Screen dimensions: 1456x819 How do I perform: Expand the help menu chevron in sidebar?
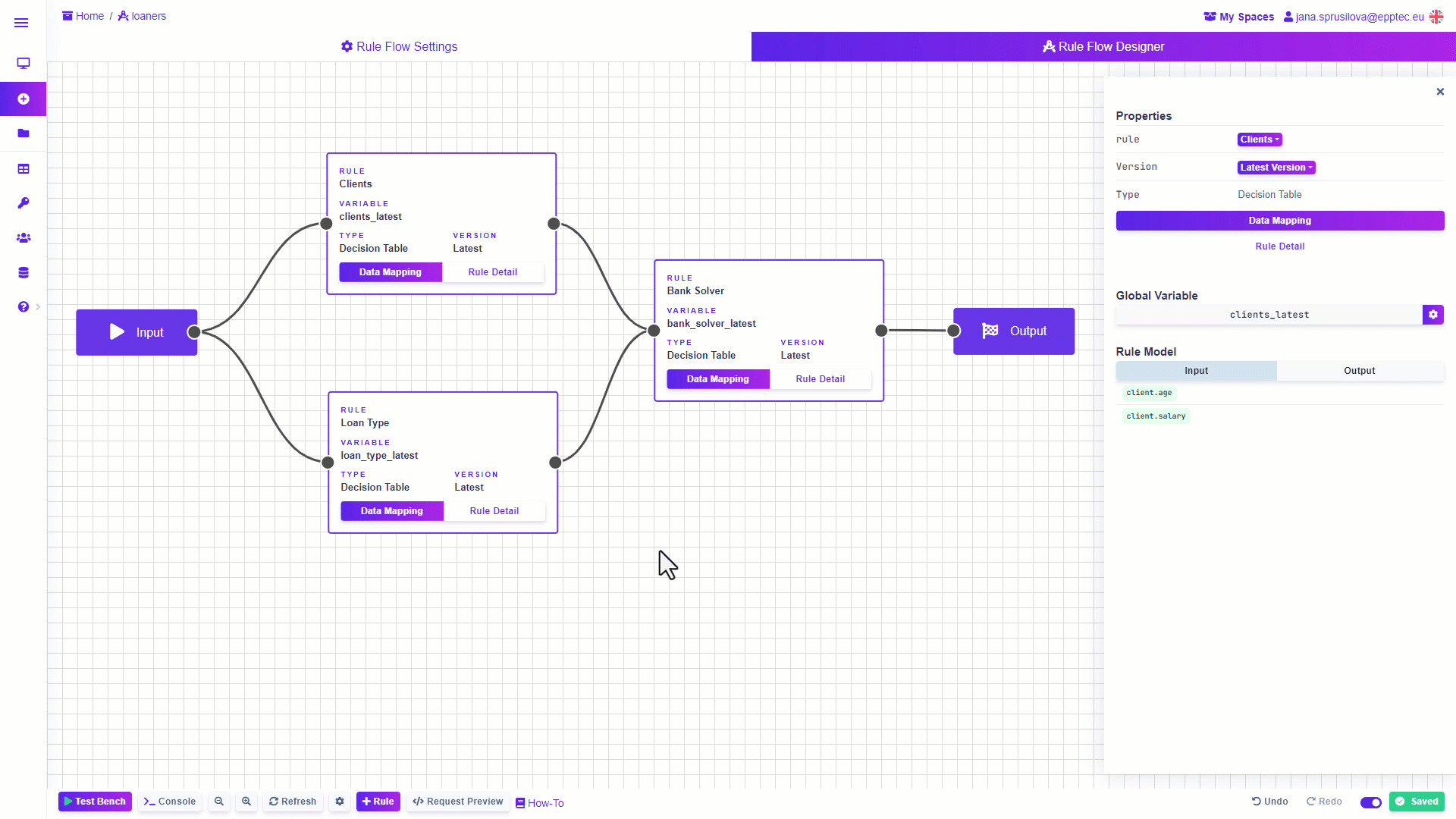(x=38, y=307)
